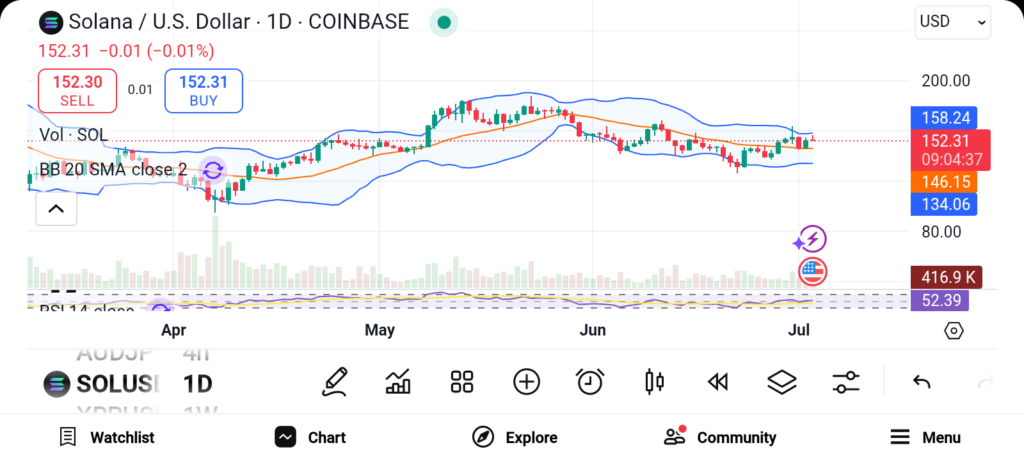Open the Watchlist tab
Image resolution: width=1024 pixels, height=461 pixels.
coord(106,437)
